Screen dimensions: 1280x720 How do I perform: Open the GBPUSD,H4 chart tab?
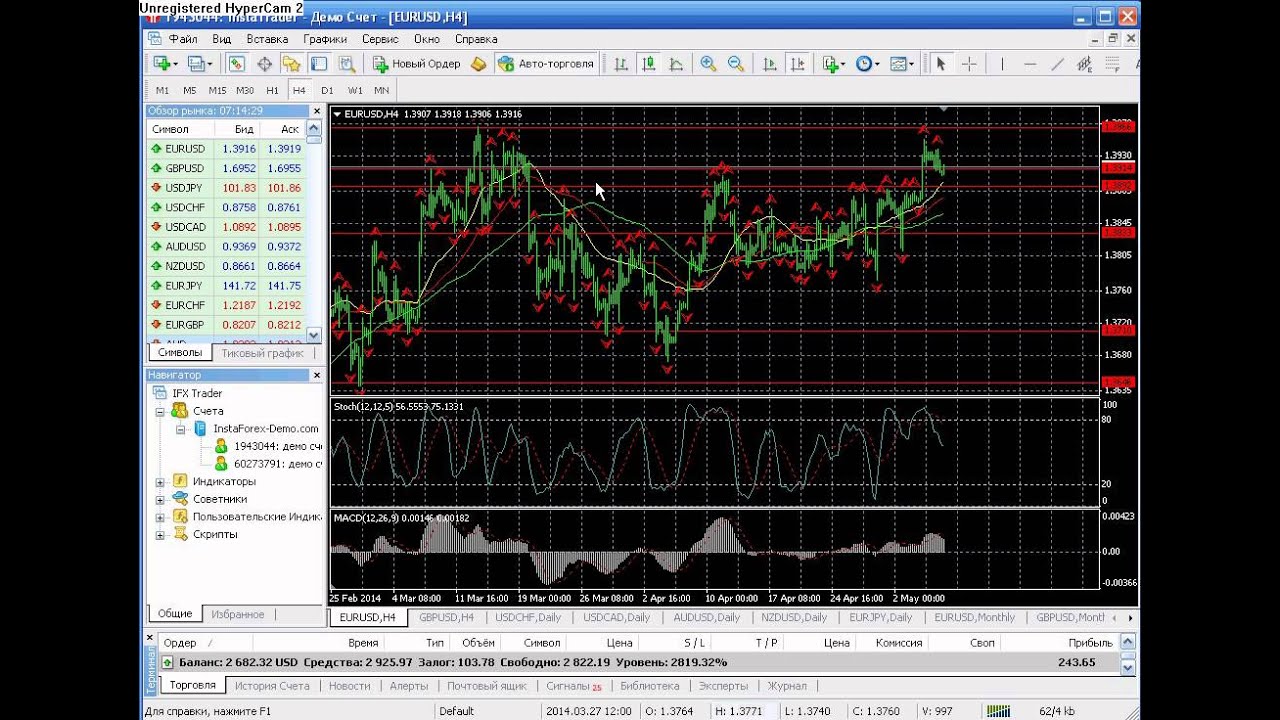(446, 618)
